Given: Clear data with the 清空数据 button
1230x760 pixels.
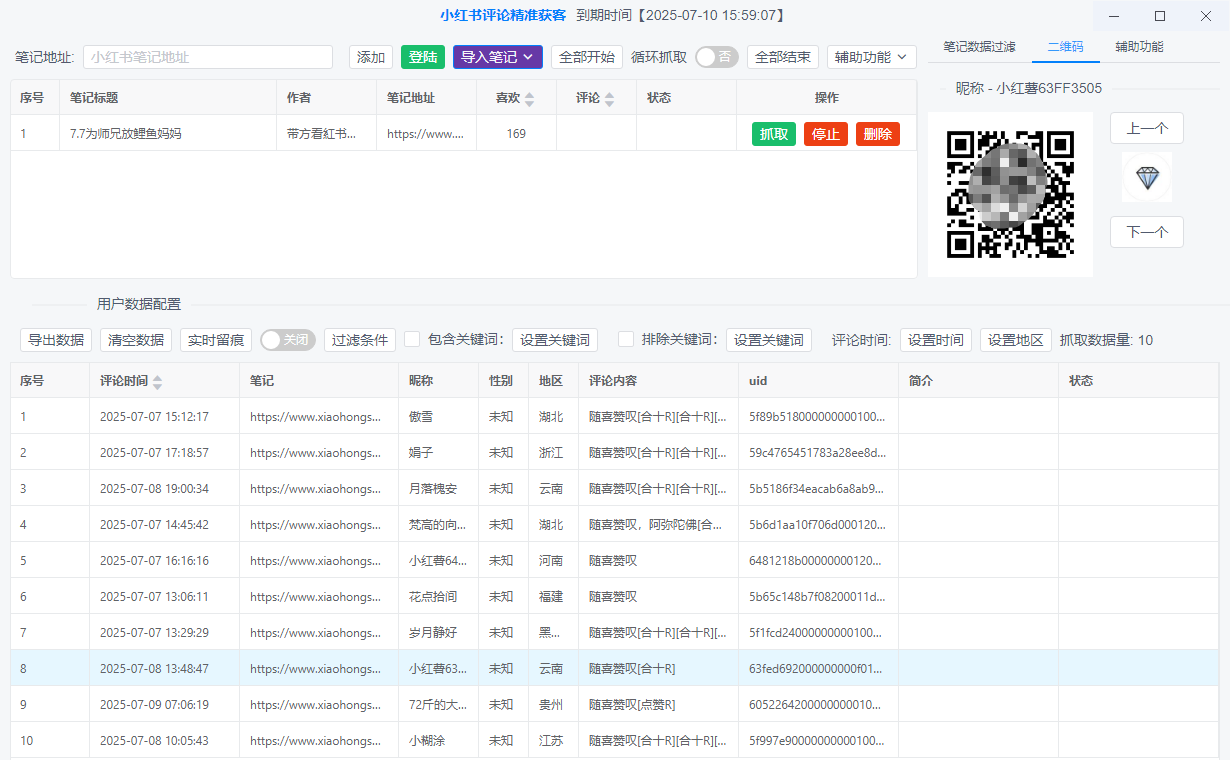Looking at the screenshot, I should point(136,340).
